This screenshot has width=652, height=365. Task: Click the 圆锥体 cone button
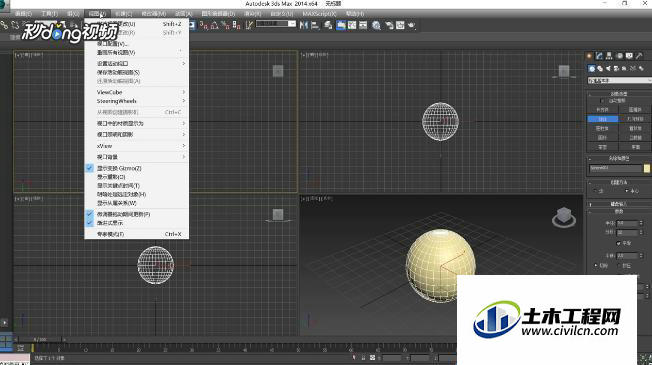635,110
